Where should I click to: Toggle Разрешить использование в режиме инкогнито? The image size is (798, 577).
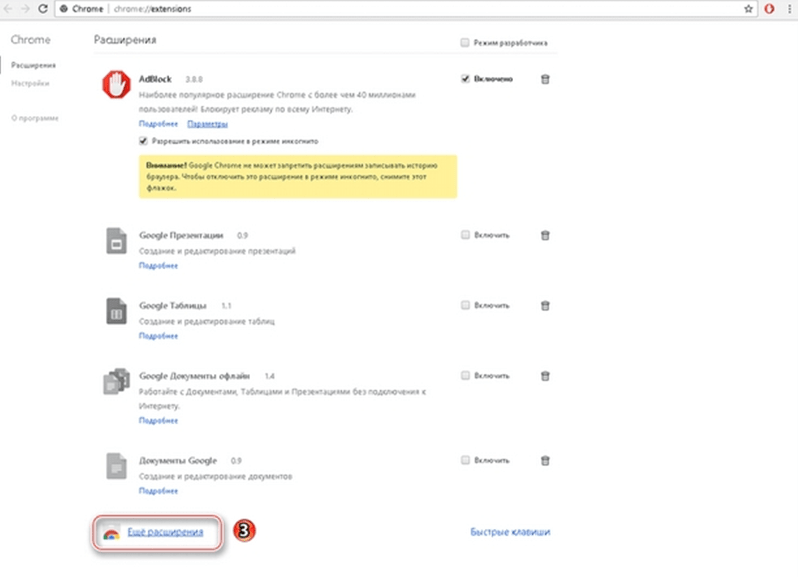(x=143, y=142)
